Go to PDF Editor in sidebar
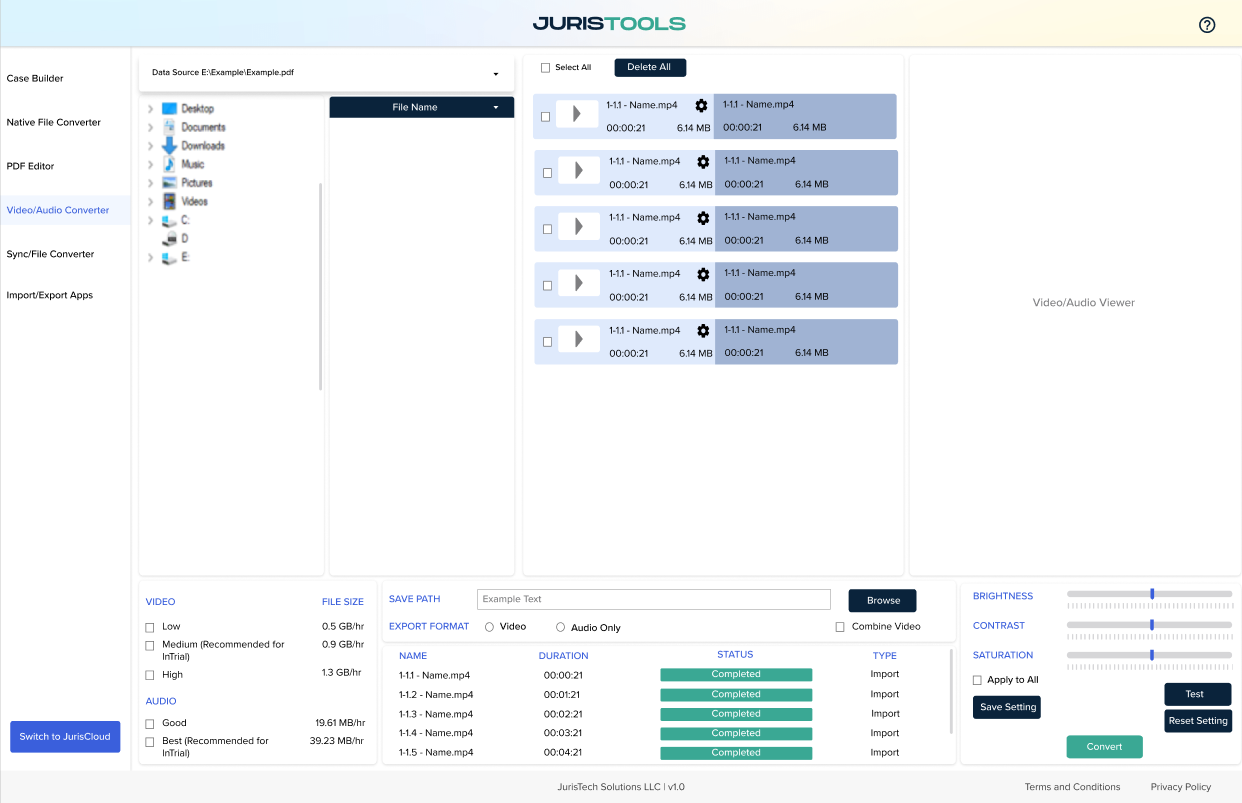The height and width of the screenshot is (803, 1242). [31, 166]
